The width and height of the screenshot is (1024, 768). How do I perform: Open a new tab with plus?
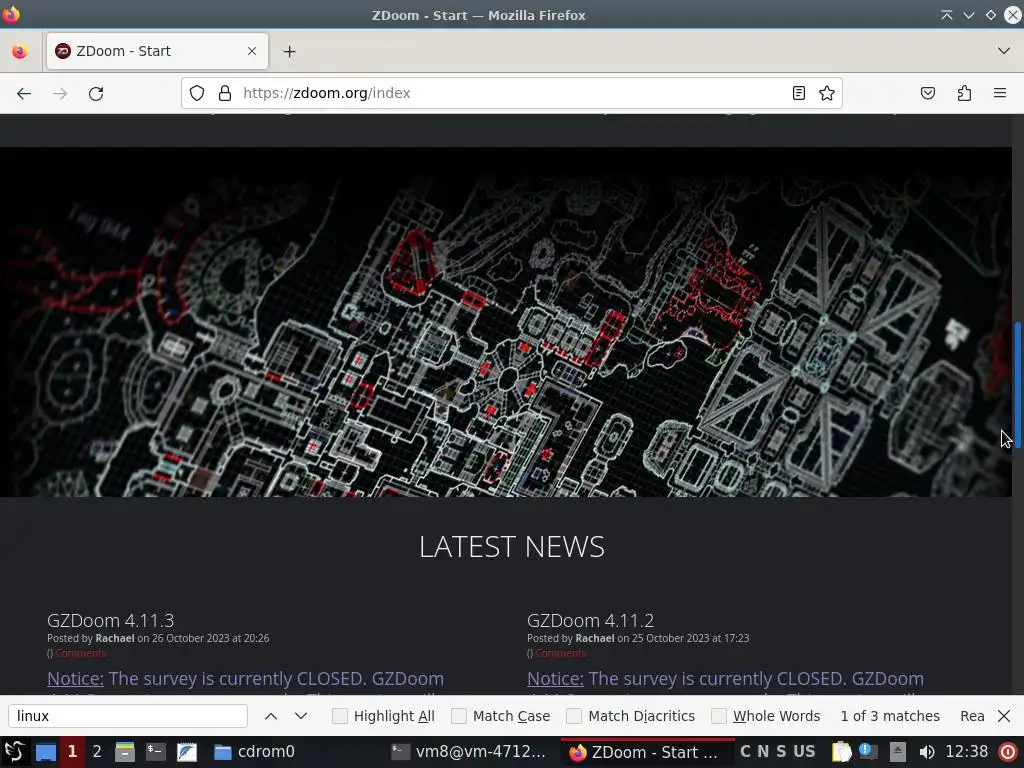289,51
